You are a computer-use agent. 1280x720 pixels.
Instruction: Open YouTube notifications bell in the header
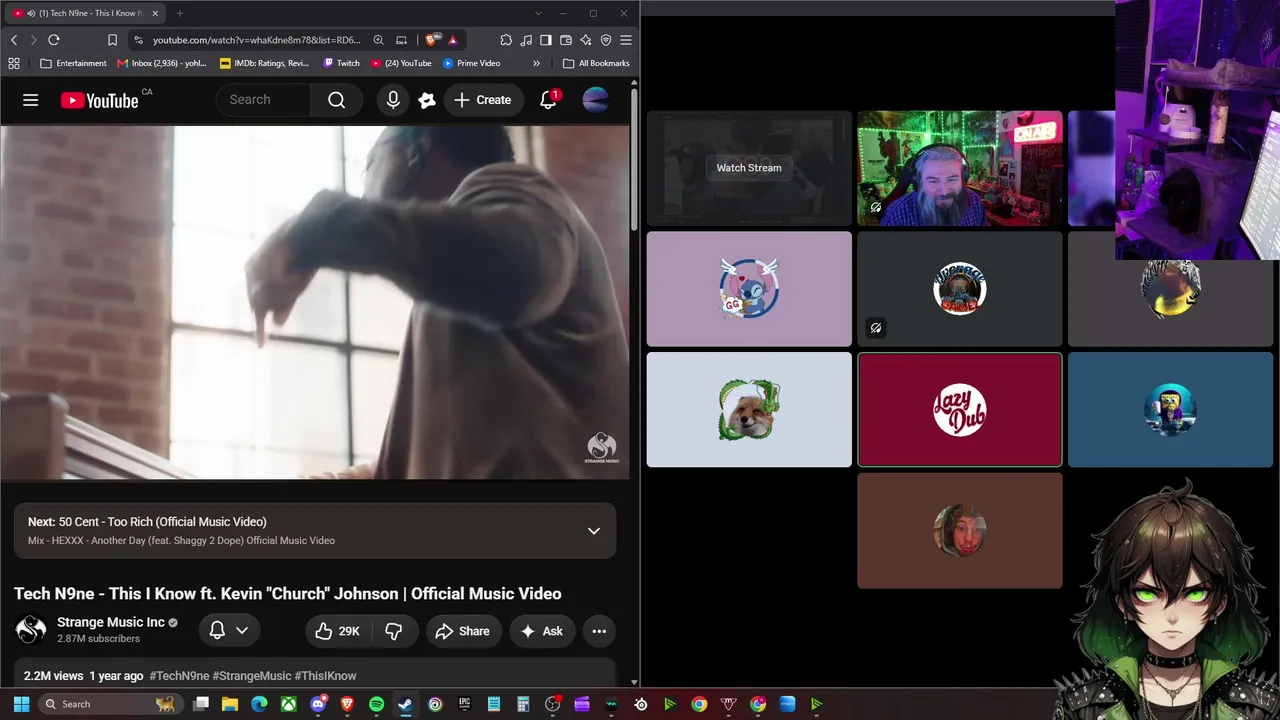pyautogui.click(x=548, y=100)
